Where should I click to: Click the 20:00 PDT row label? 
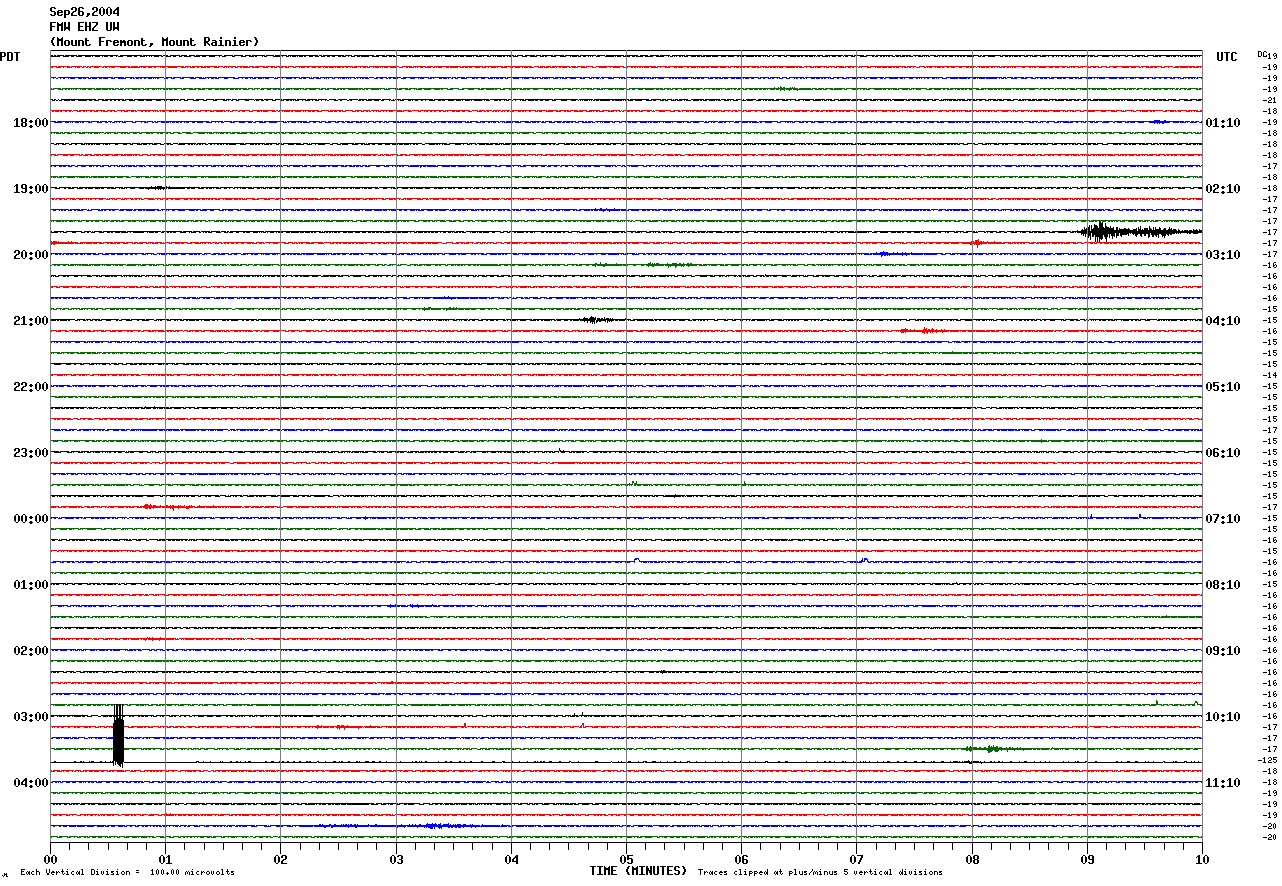pyautogui.click(x=31, y=255)
